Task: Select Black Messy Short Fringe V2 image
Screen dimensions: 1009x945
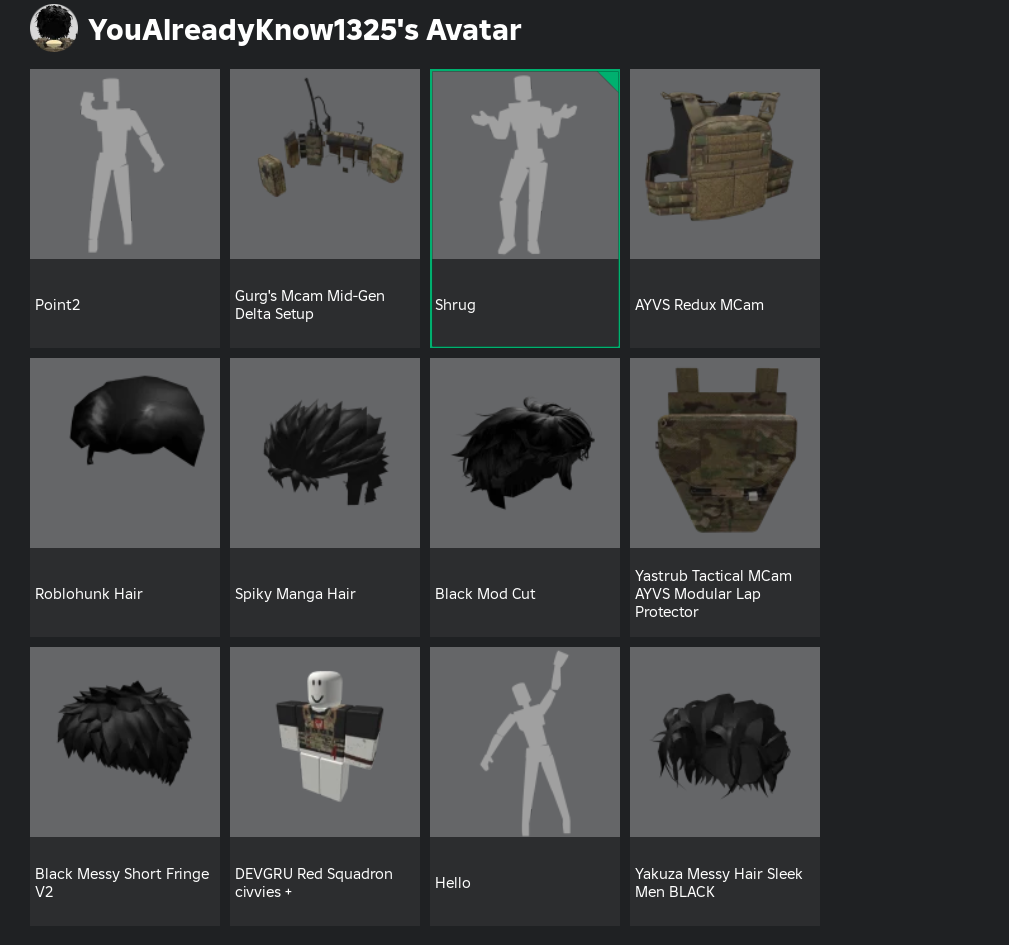Action: (125, 742)
